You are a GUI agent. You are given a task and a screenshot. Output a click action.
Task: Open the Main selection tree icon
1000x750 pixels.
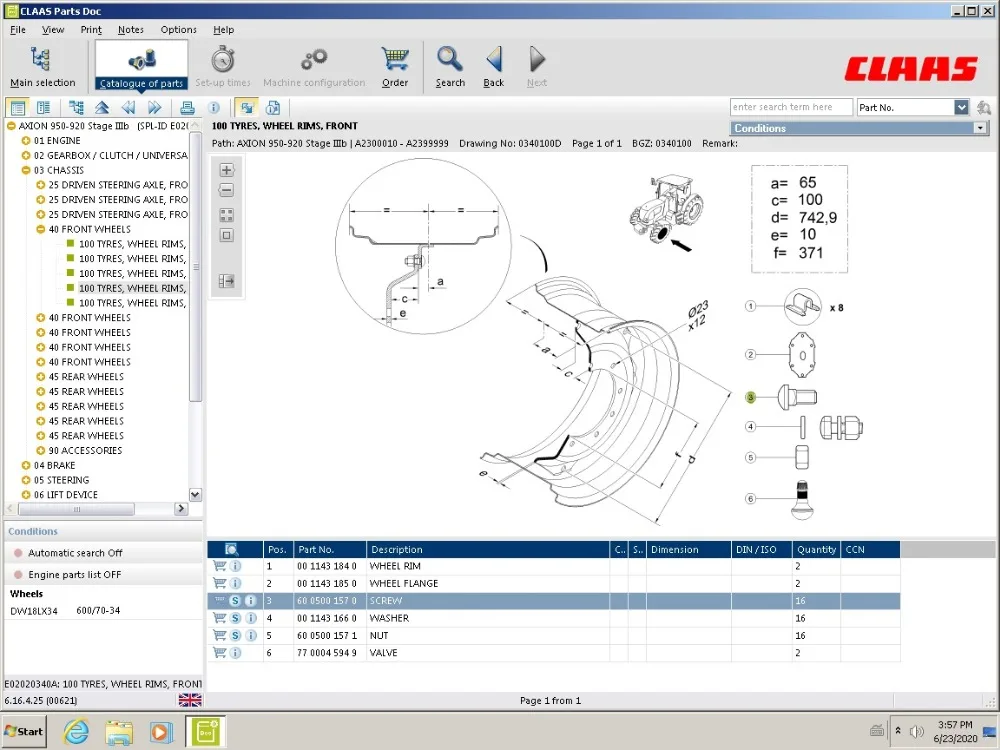(41, 59)
